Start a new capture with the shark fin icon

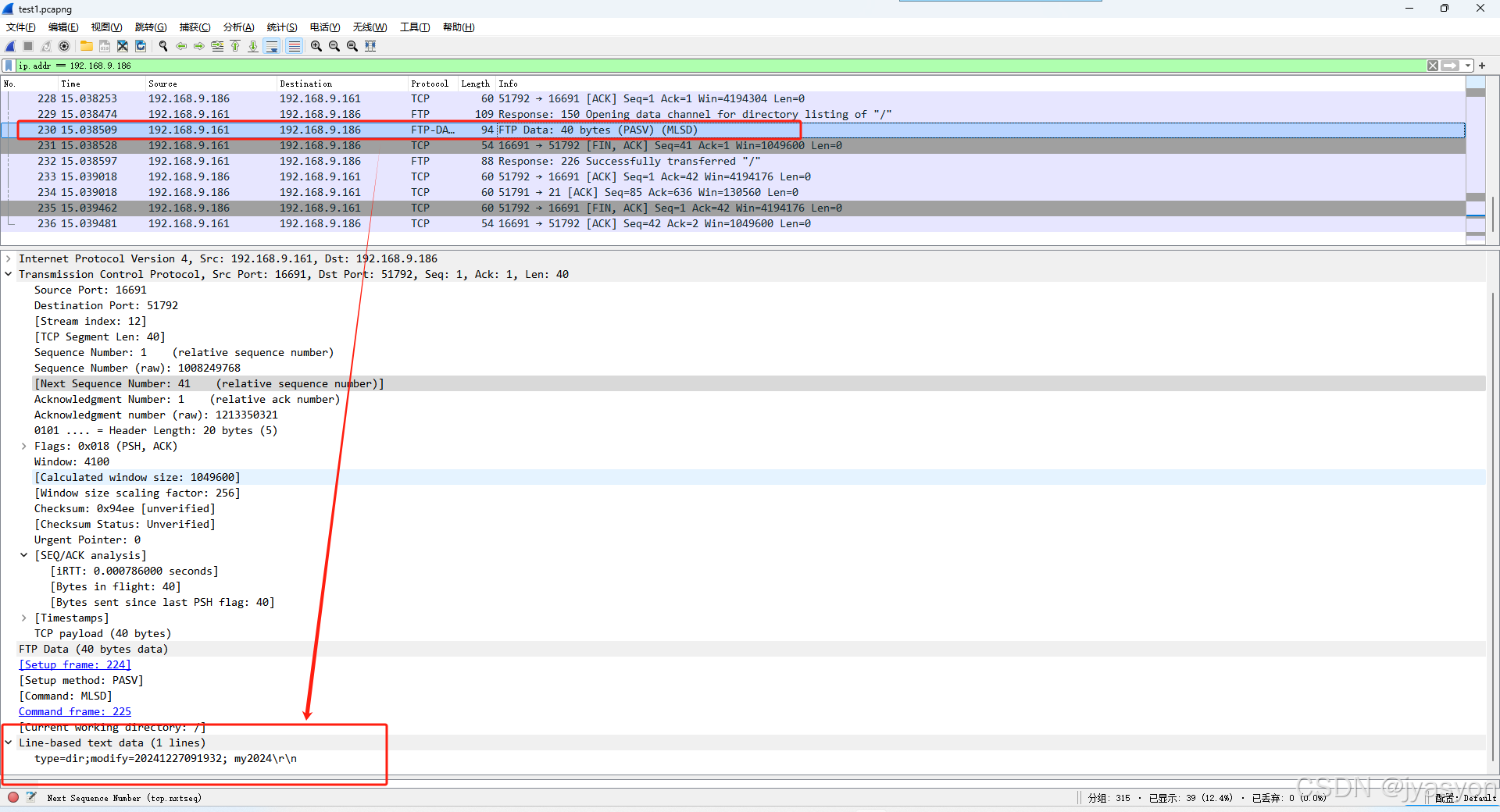click(x=10, y=46)
